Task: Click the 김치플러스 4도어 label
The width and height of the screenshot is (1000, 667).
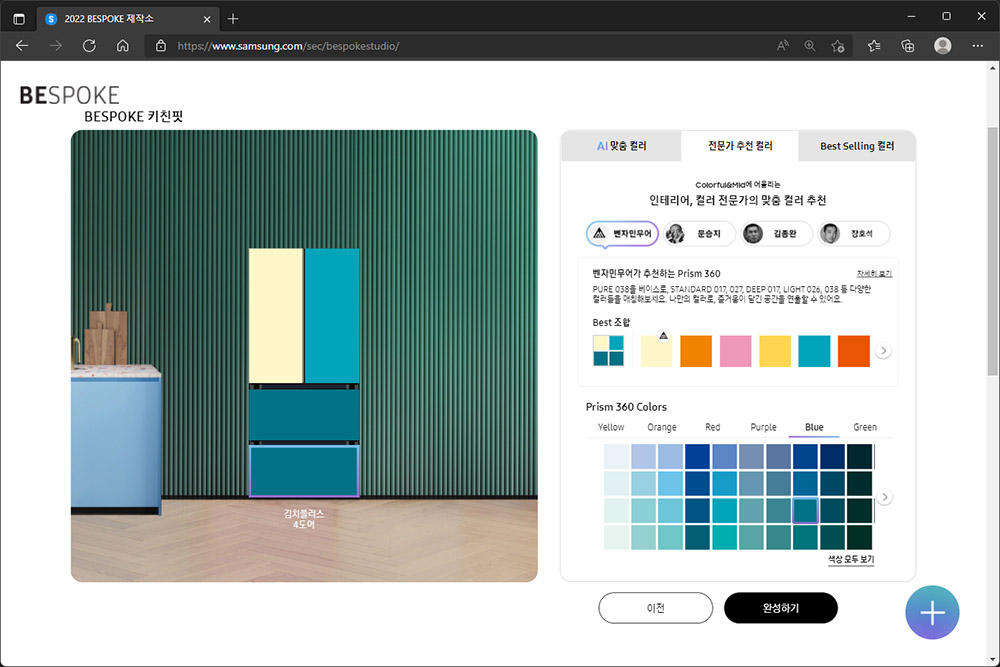Action: click(304, 519)
